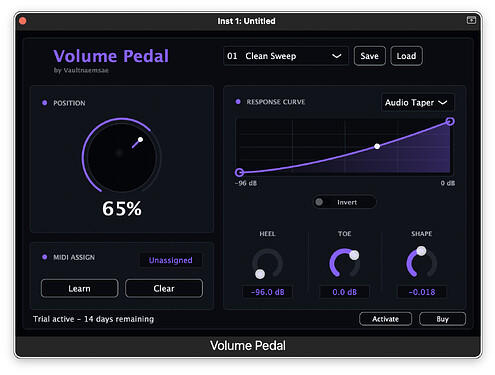Click the 0.0 dB Toe value field
Screen dimensions: 495x375
[x=344, y=292]
